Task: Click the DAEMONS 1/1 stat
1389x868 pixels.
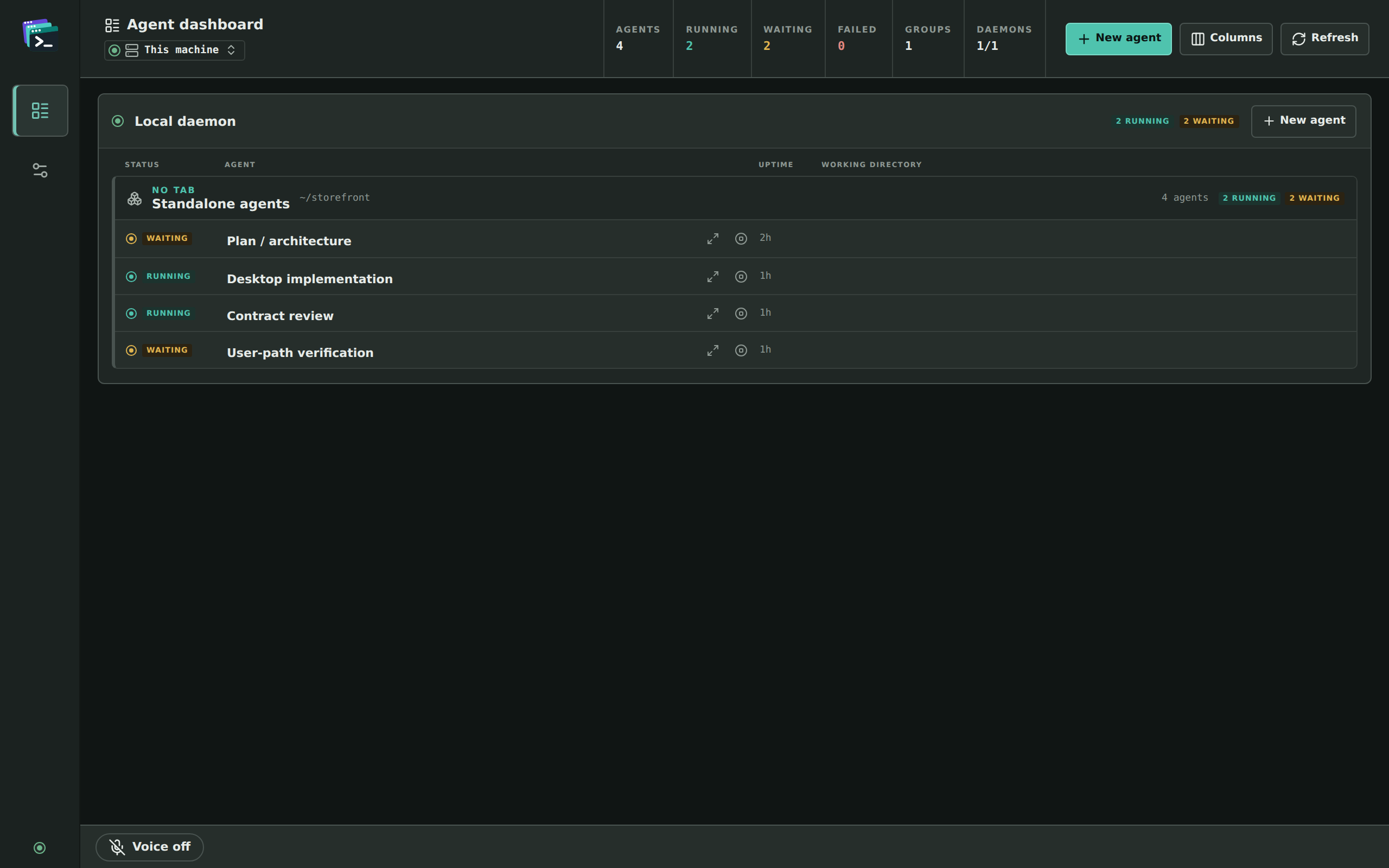Action: [1004, 38]
